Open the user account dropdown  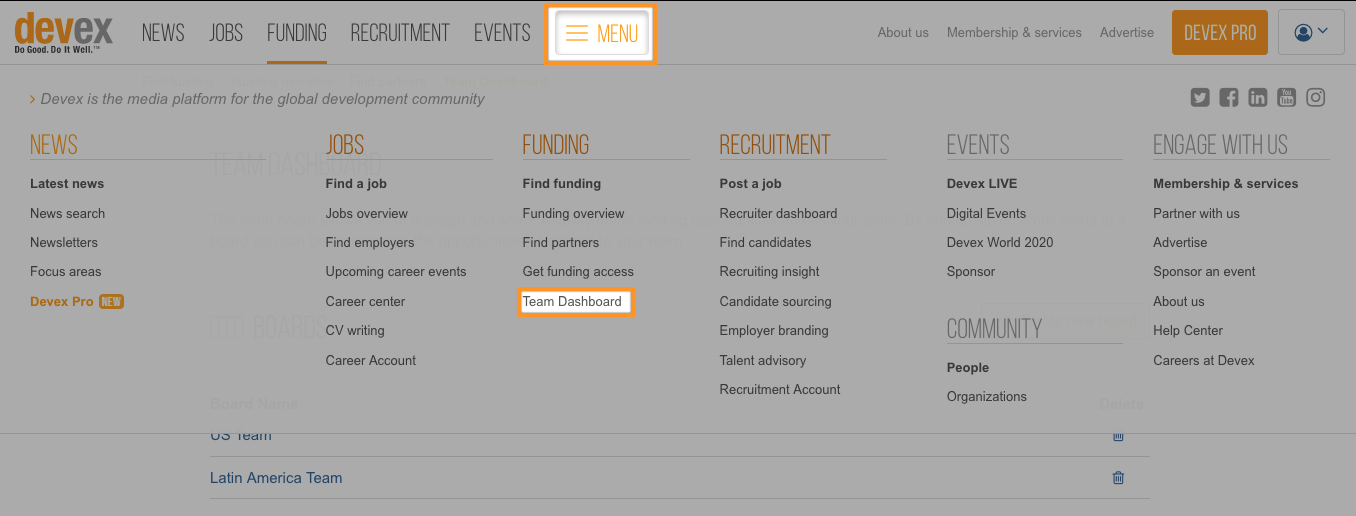(1311, 32)
